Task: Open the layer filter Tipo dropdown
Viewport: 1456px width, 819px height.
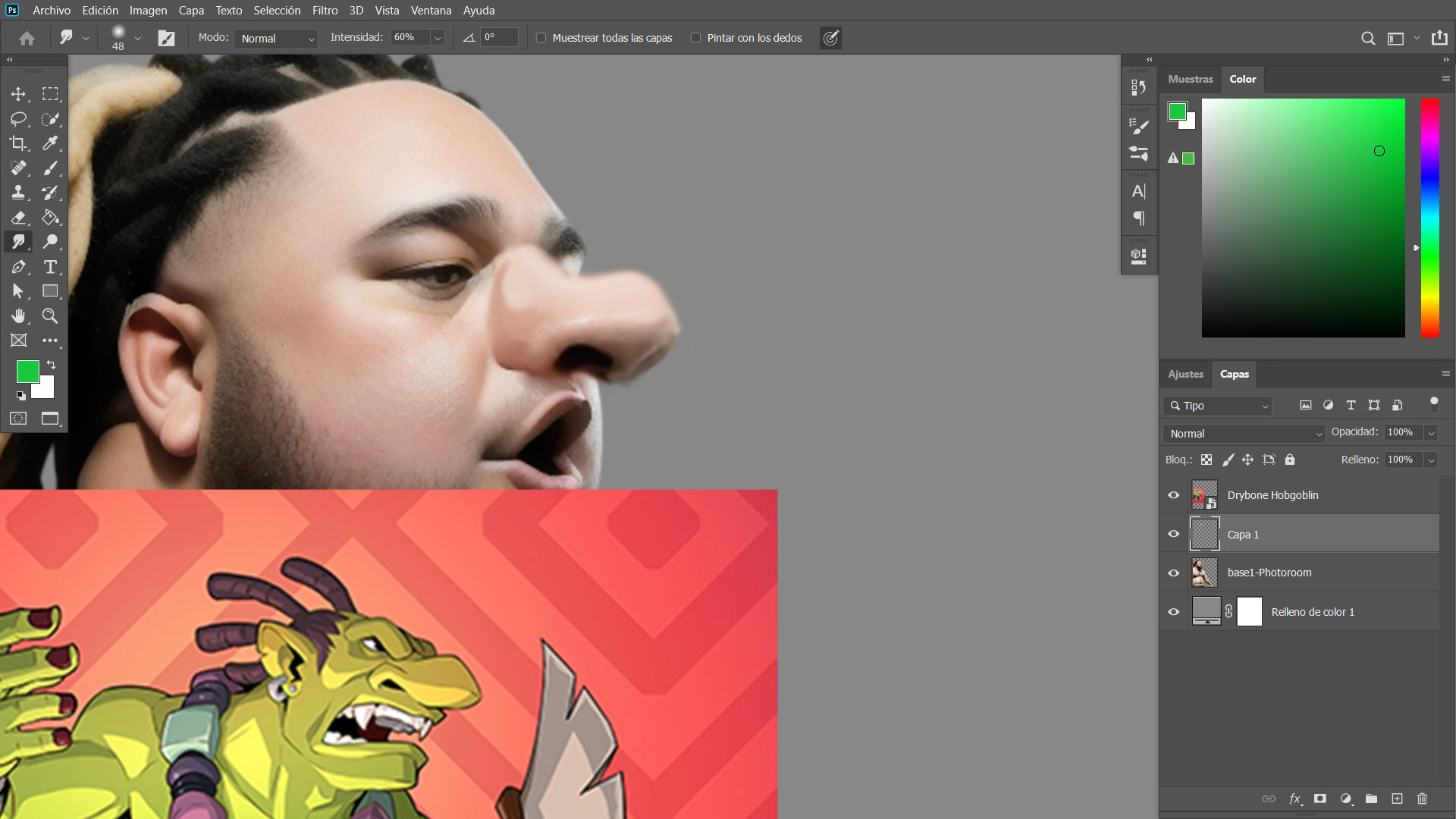Action: pyautogui.click(x=1218, y=406)
